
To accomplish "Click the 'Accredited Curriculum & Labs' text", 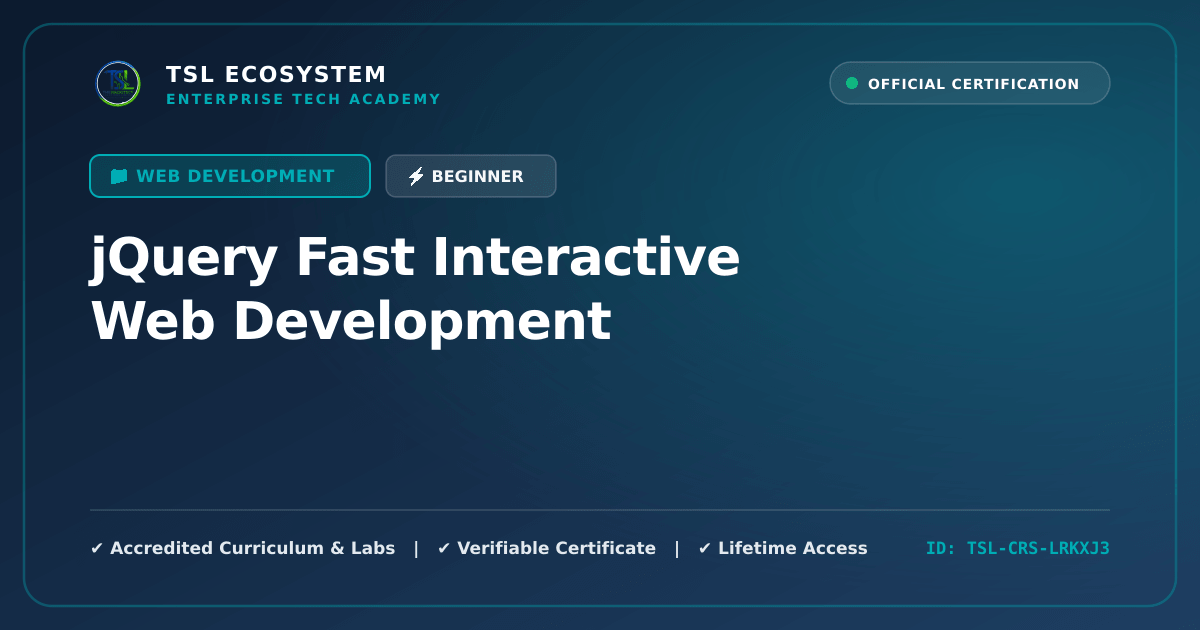I will (x=252, y=548).
